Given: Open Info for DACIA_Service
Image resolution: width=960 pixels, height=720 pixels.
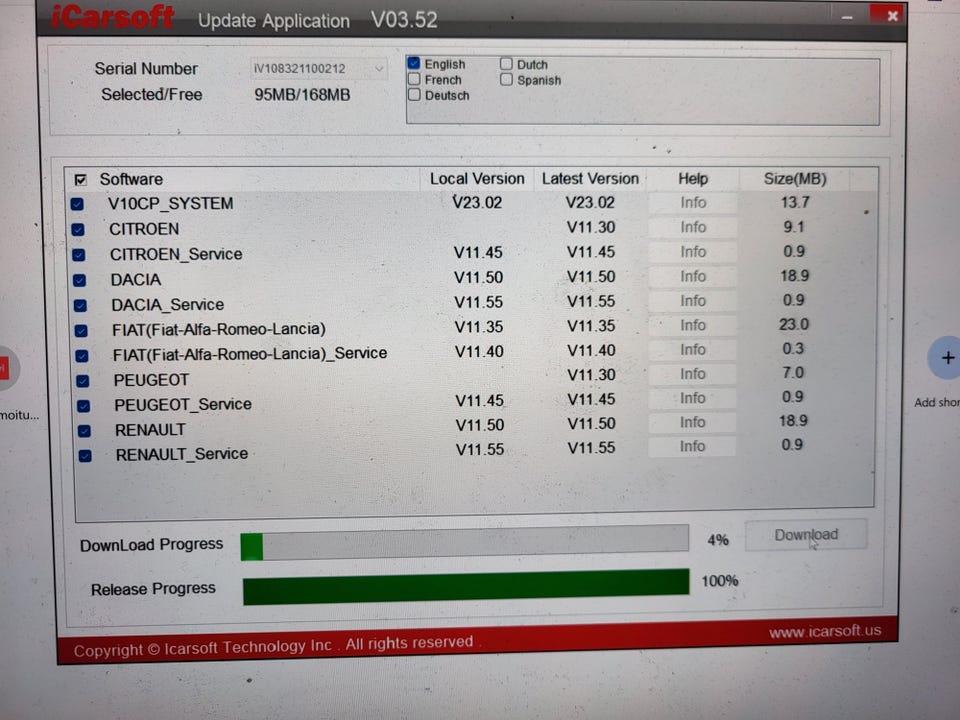Looking at the screenshot, I should click(x=692, y=301).
